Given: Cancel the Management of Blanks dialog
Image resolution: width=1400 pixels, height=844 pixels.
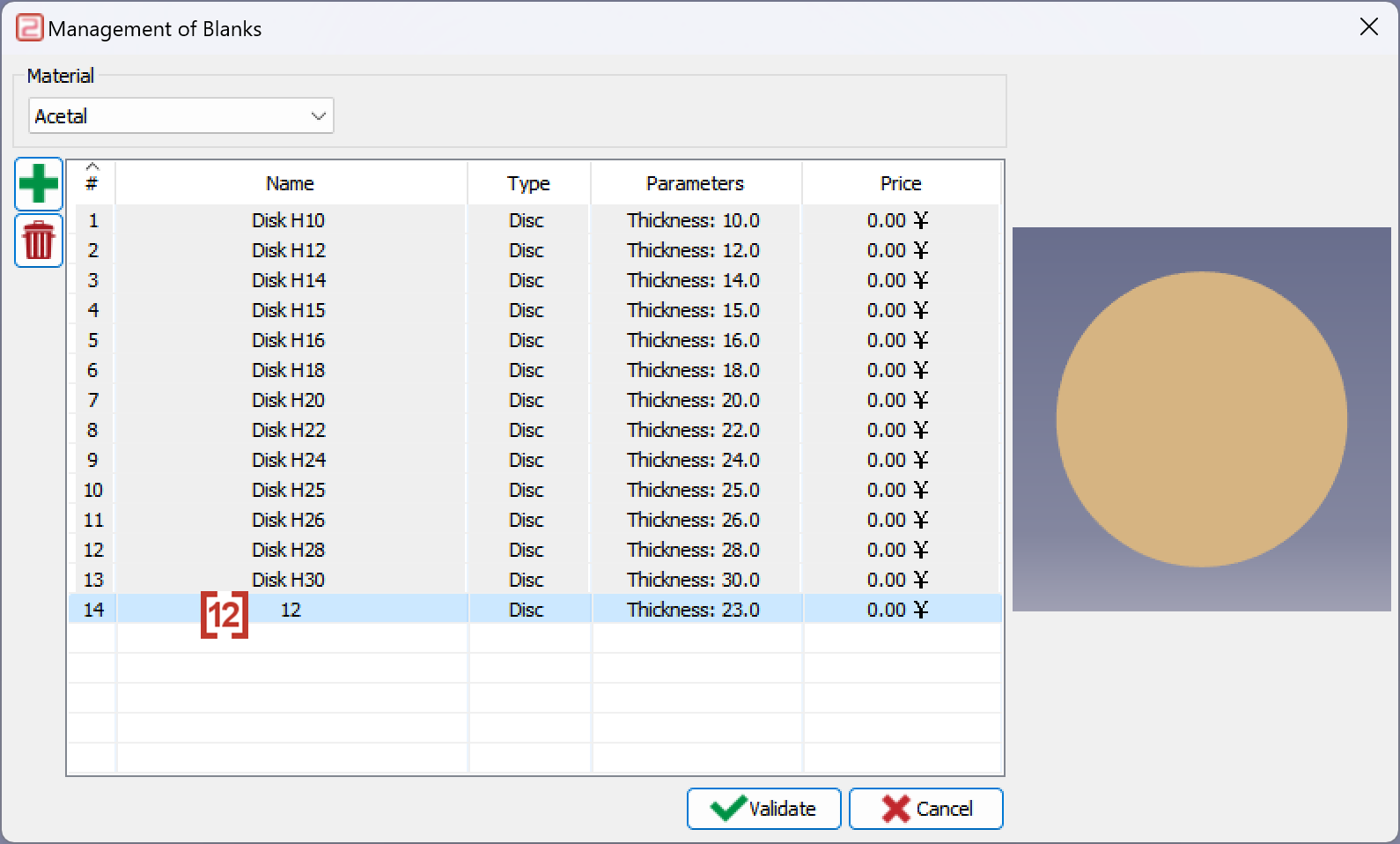Looking at the screenshot, I should click(x=926, y=809).
